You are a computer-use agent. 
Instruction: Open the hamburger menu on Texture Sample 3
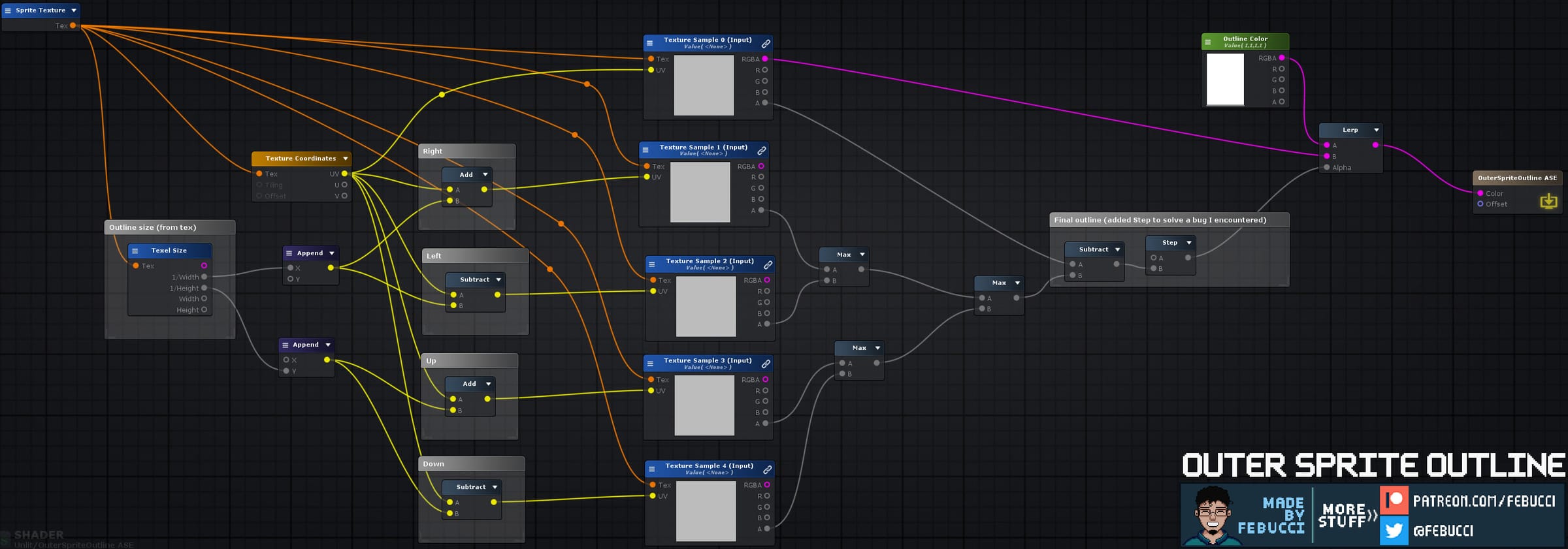650,364
